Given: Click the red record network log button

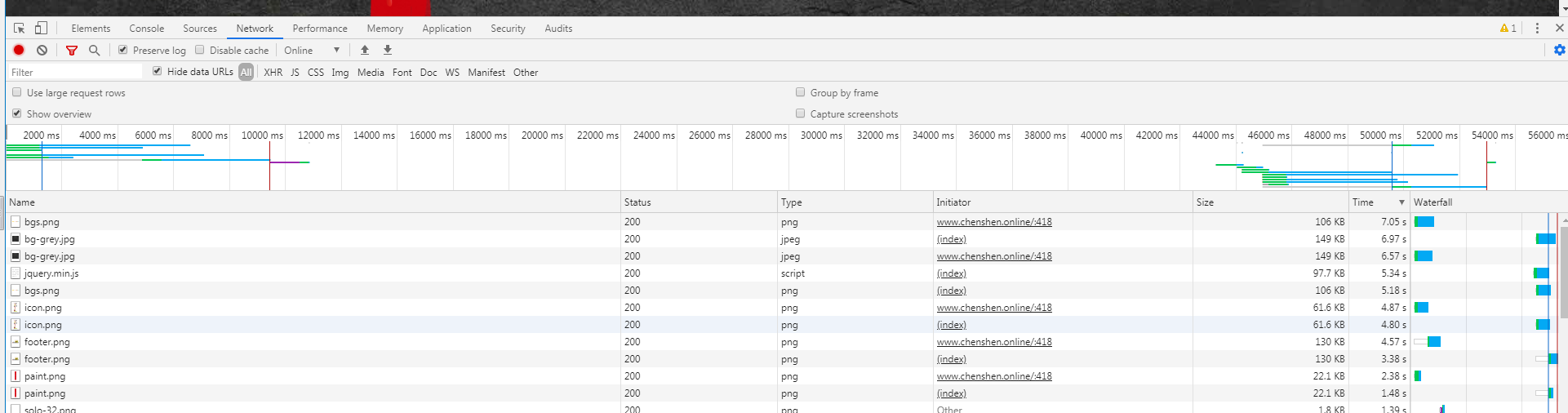Looking at the screenshot, I should [19, 50].
